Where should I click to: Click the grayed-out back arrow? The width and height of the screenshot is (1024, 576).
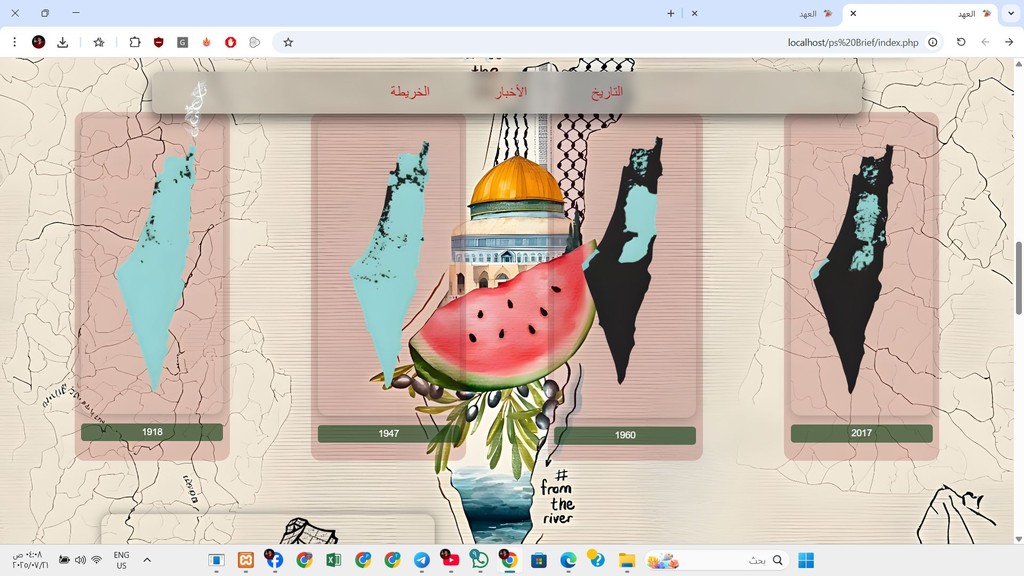pyautogui.click(x=985, y=42)
